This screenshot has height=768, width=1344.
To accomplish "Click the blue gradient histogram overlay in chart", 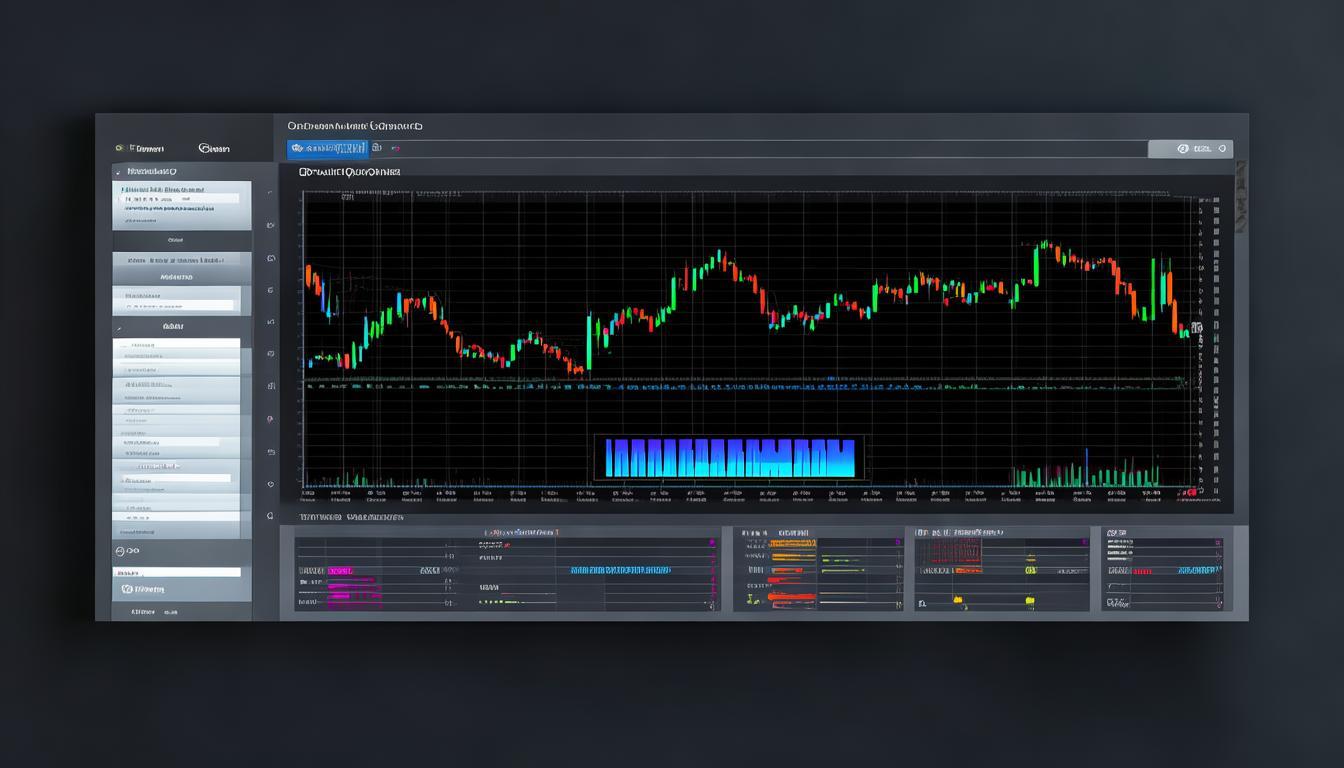I will [730, 458].
